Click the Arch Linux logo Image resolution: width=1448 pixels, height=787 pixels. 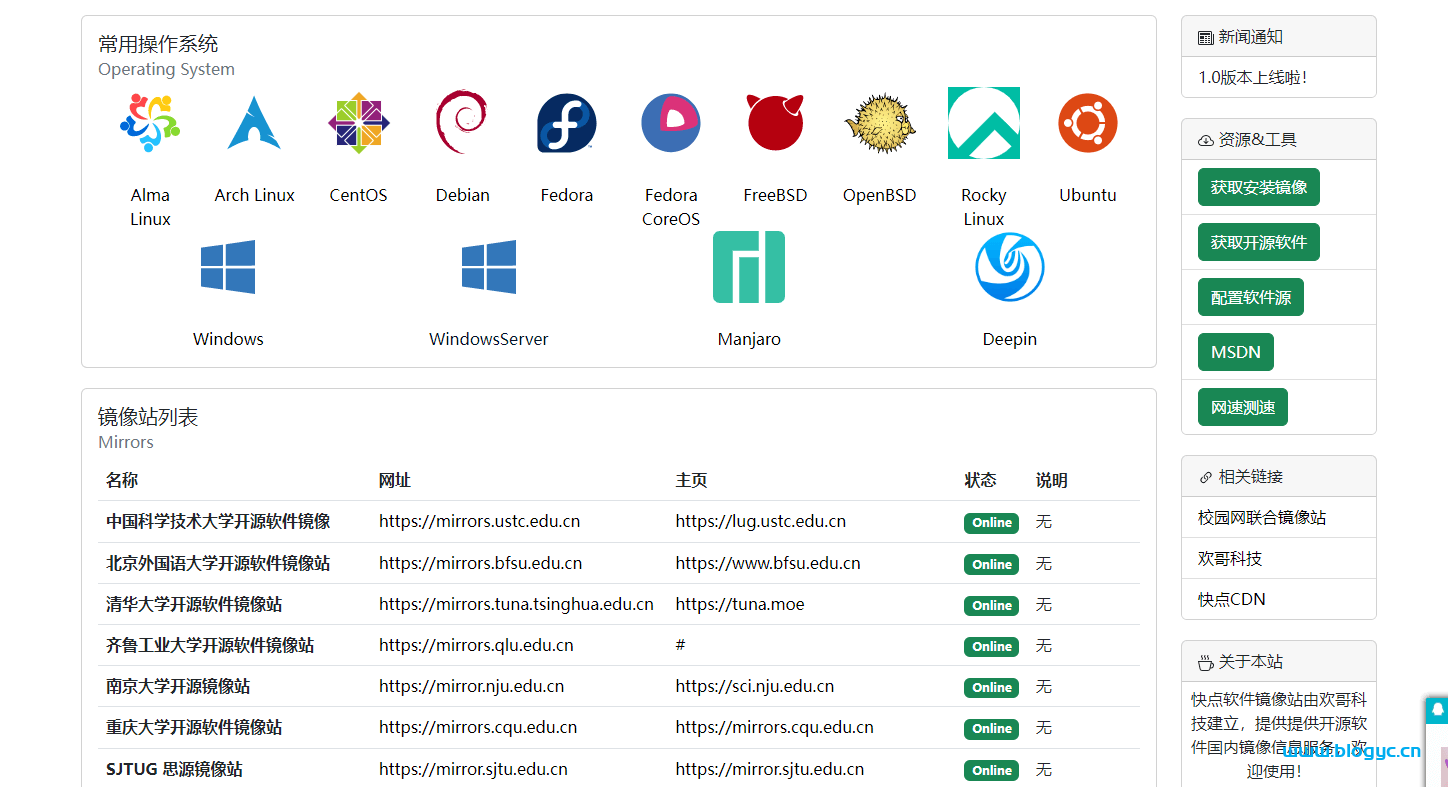[254, 123]
